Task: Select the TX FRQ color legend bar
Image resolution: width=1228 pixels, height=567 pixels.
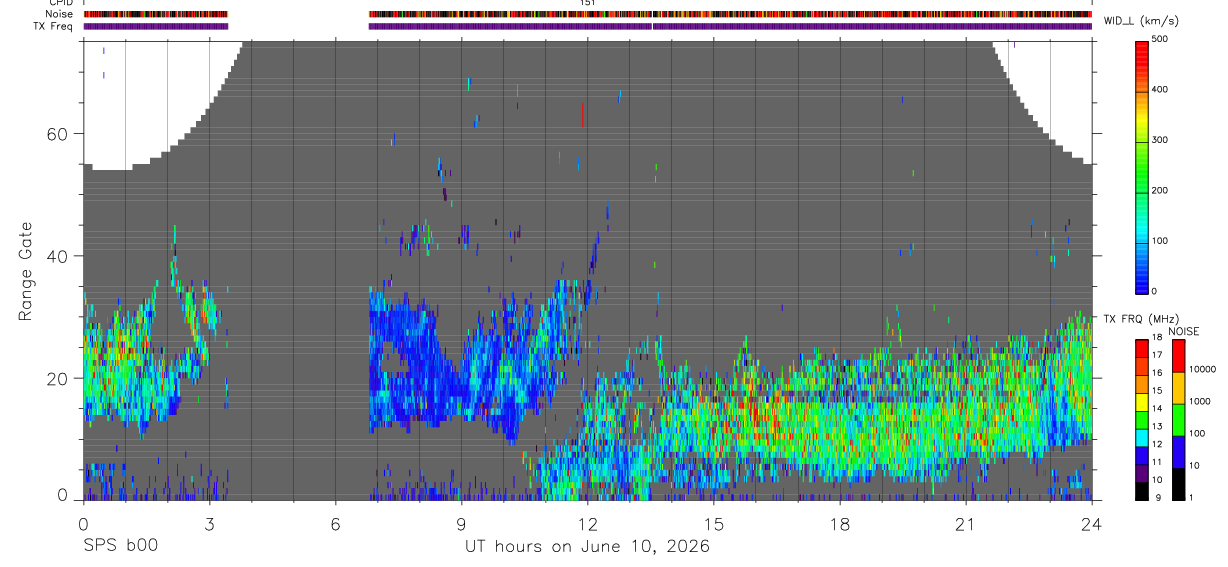Action: click(x=1141, y=420)
